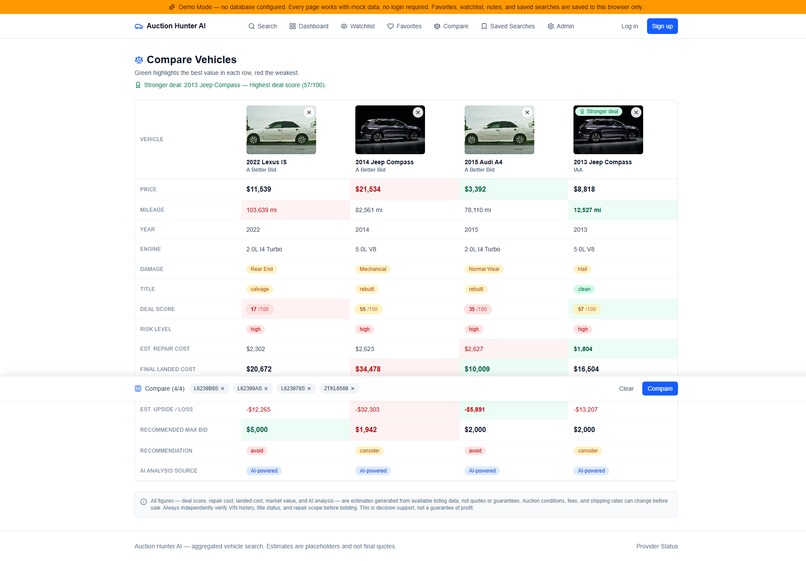Remove the third vehicle chip in compare bar
The height and width of the screenshot is (561, 806).
click(x=309, y=389)
